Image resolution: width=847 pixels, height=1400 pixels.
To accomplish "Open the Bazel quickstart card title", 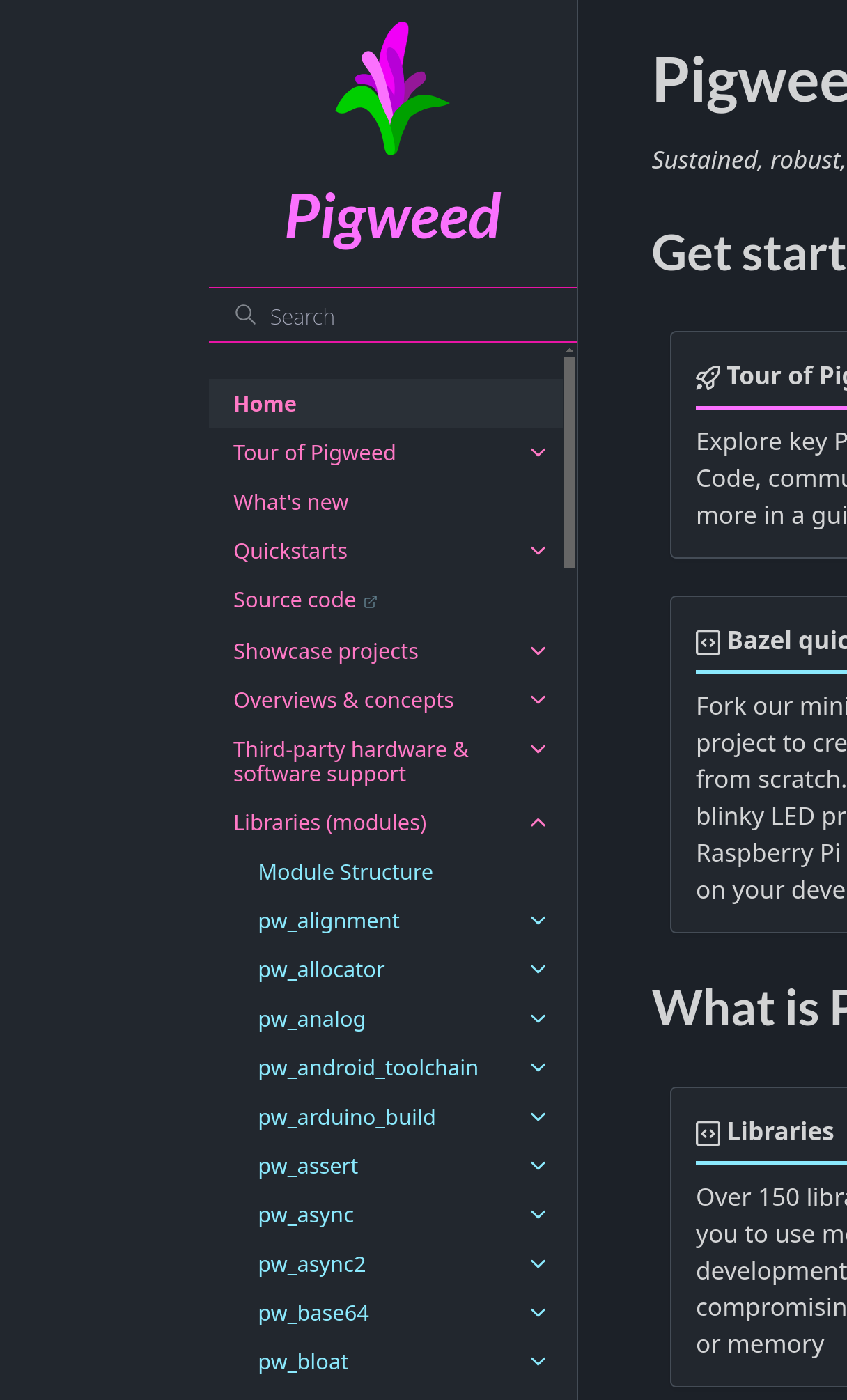I will 787,641.
